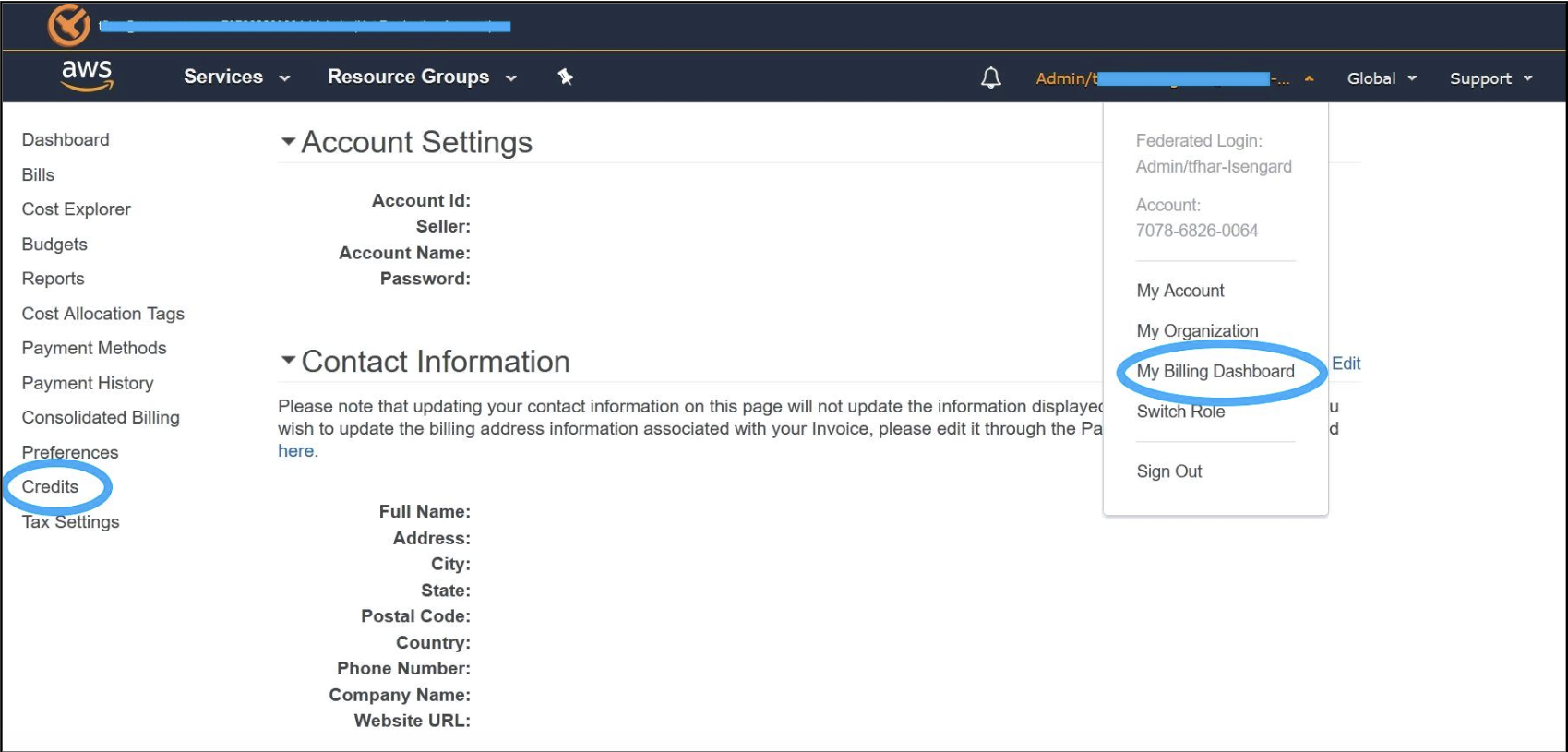
Task: Sign Out of the console
Action: coord(1168,471)
